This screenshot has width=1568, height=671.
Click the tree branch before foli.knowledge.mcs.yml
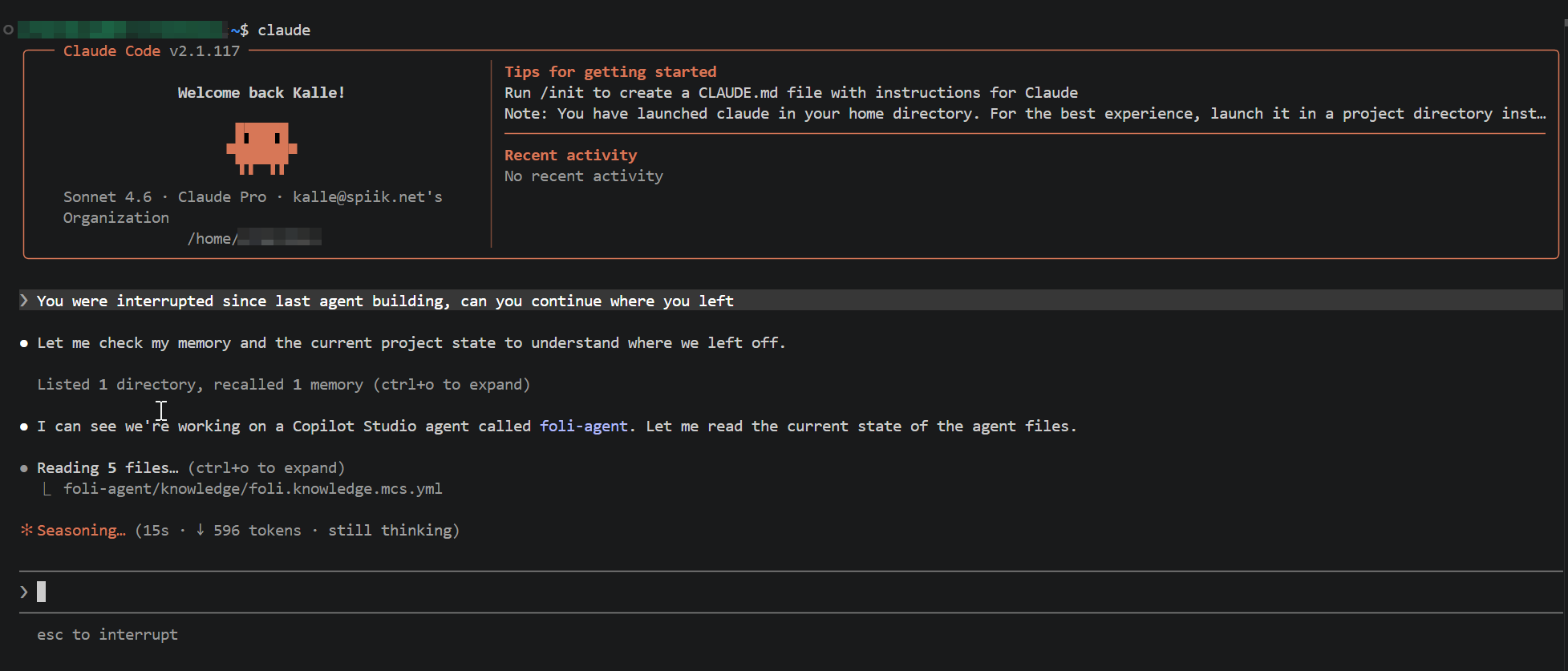pyautogui.click(x=47, y=489)
